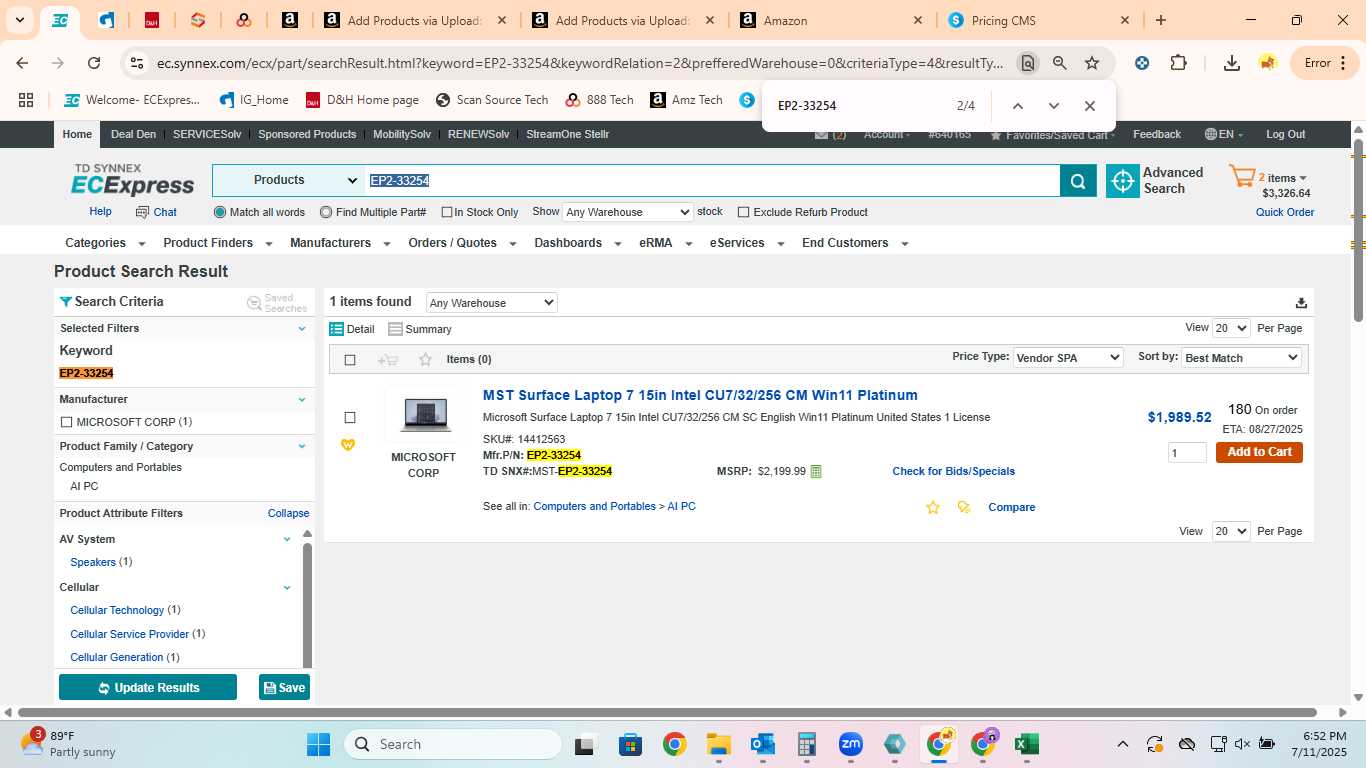Image resolution: width=1366 pixels, height=768 pixels.
Task: Open the Dashboards menu
Action: 578,243
